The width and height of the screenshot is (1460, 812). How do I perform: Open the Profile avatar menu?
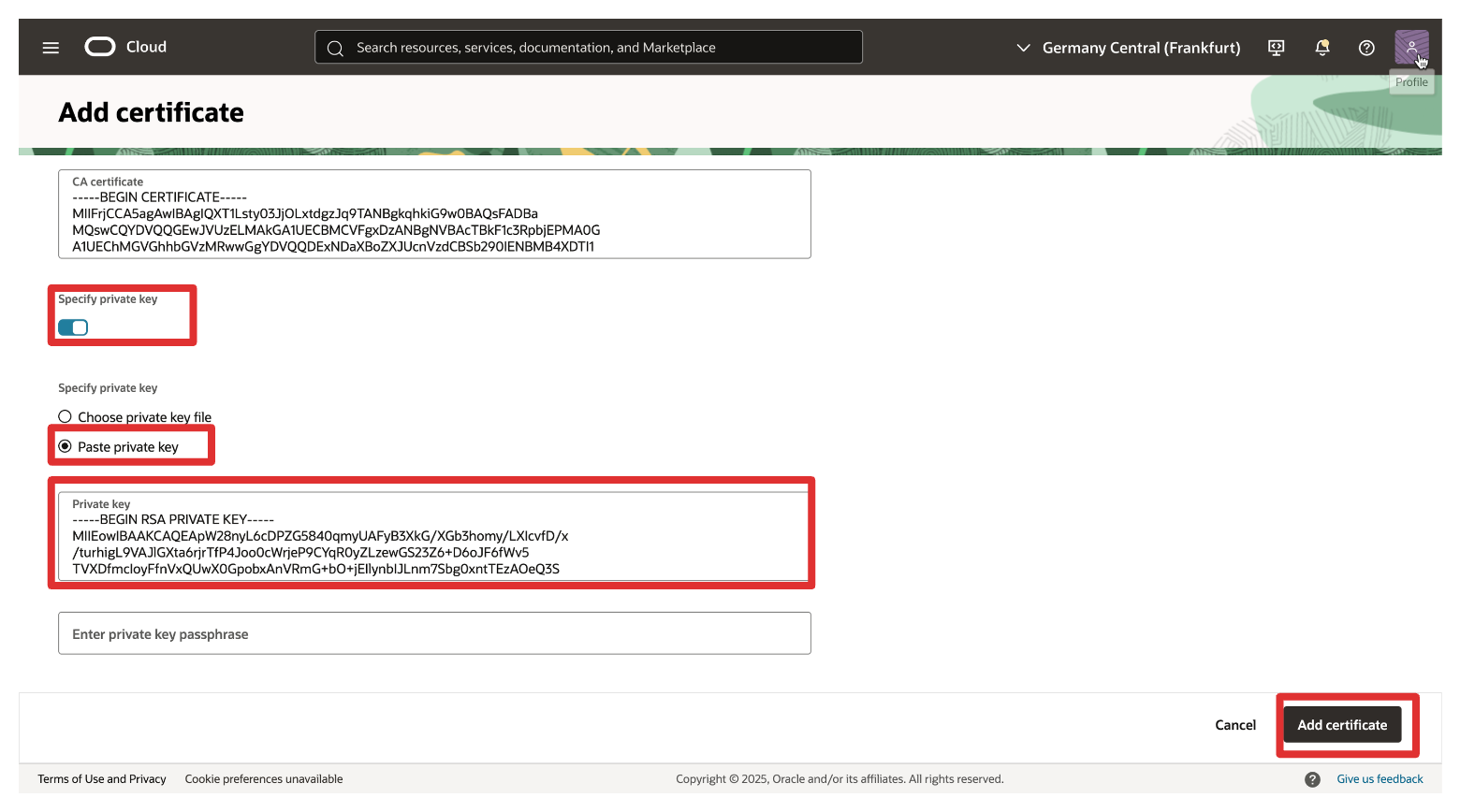[1410, 47]
